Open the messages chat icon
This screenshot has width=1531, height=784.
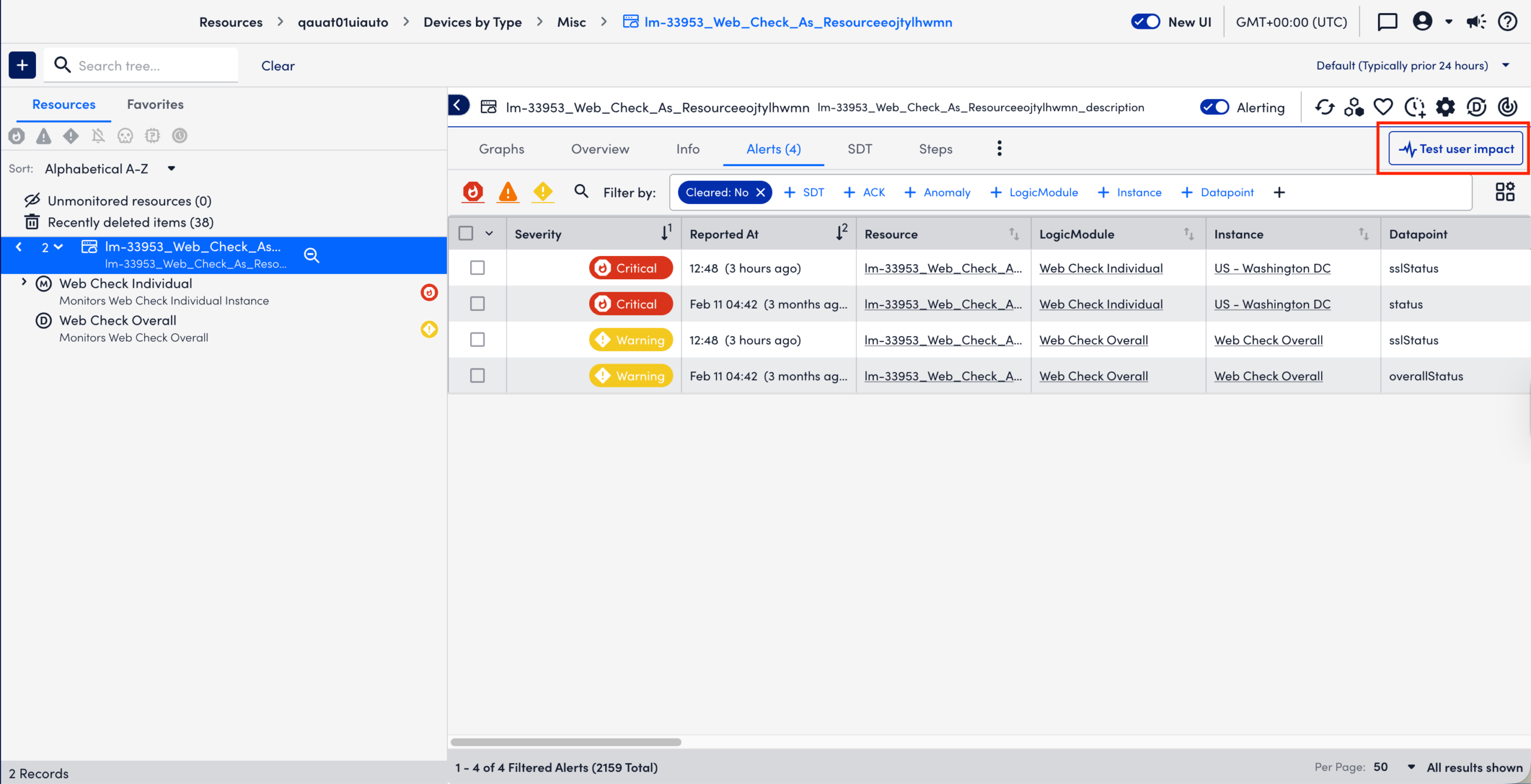[1387, 22]
